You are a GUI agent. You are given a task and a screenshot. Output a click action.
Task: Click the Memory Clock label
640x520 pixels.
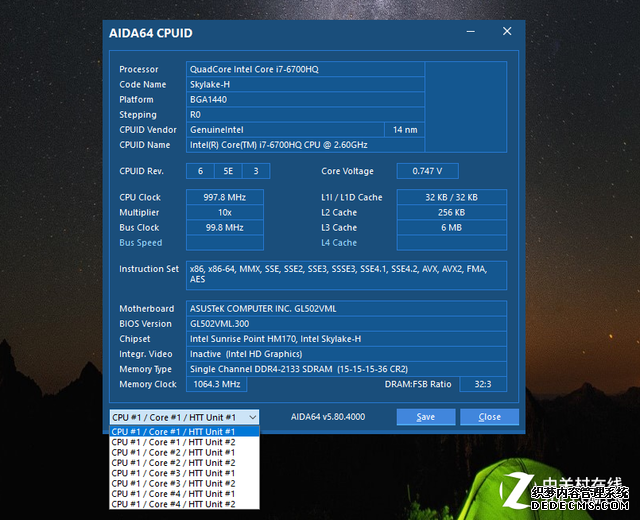click(x=148, y=384)
